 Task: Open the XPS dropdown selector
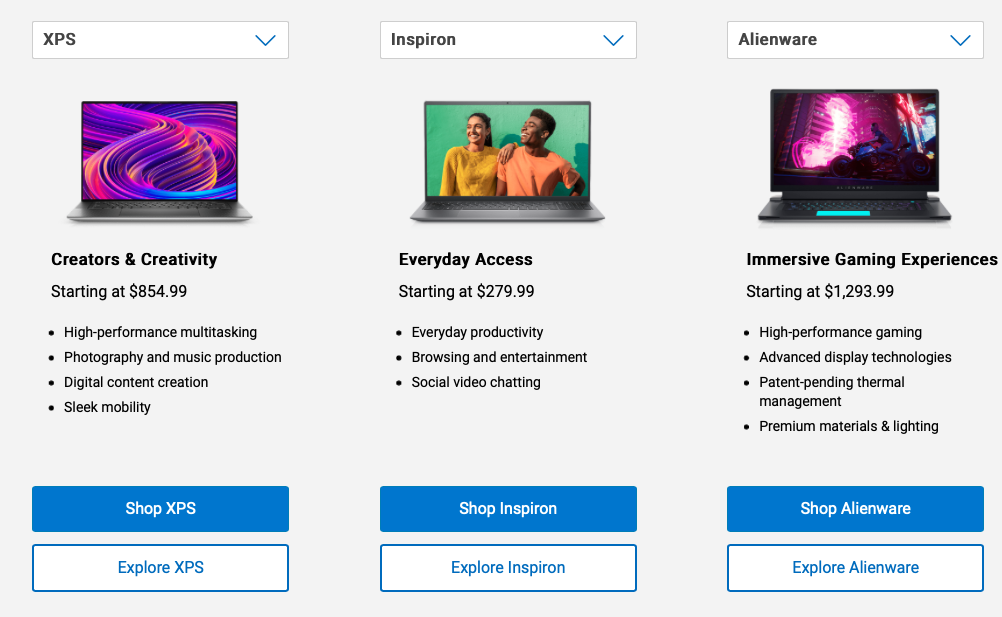160,40
